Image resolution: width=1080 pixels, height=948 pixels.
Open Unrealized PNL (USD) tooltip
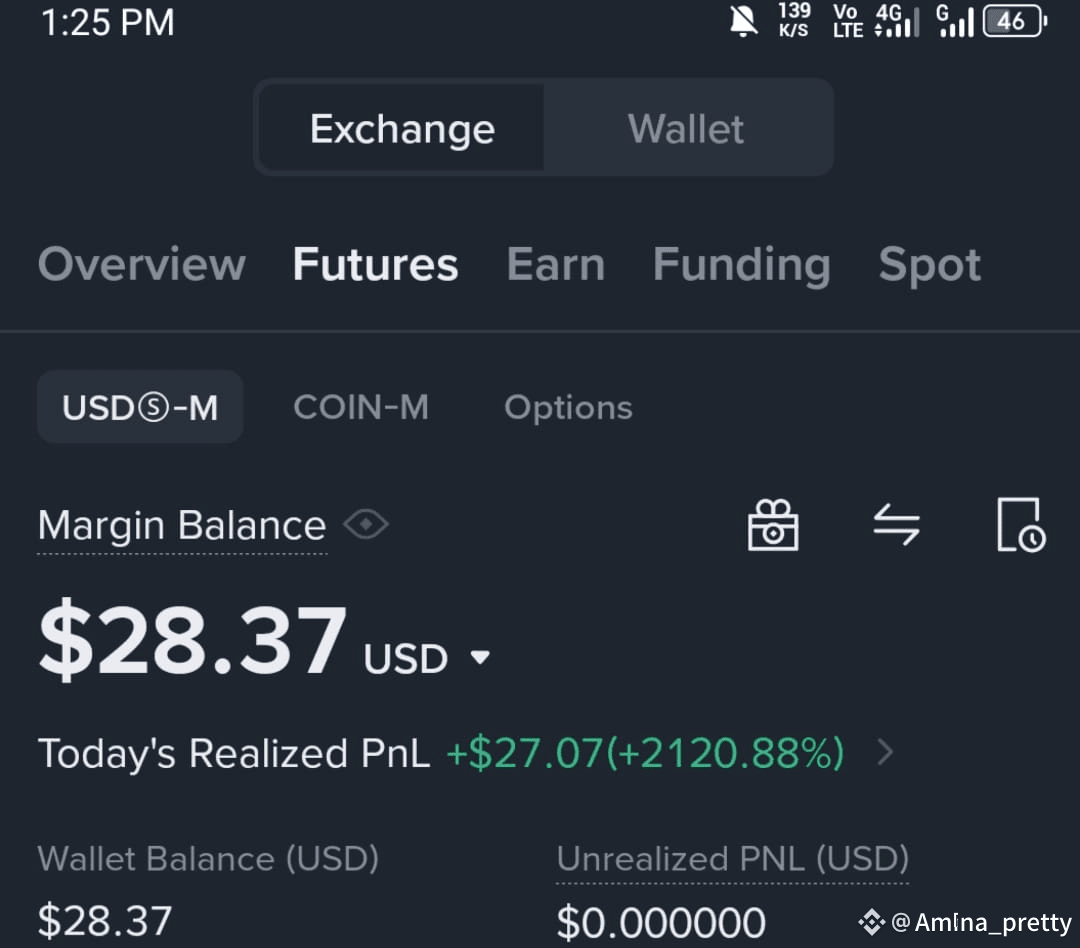tap(732, 858)
